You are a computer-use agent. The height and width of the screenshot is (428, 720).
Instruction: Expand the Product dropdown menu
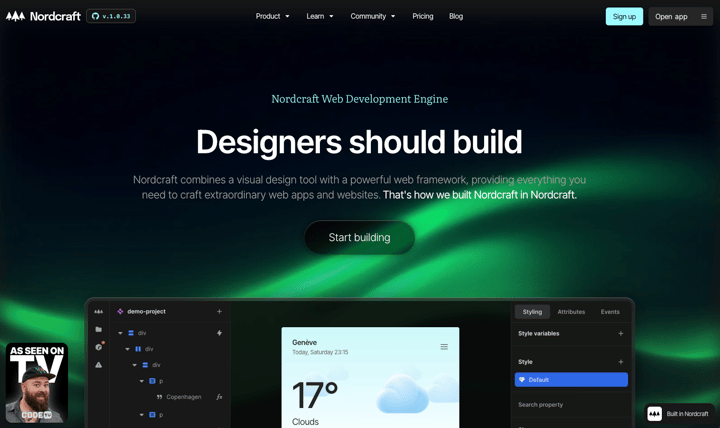coord(272,16)
